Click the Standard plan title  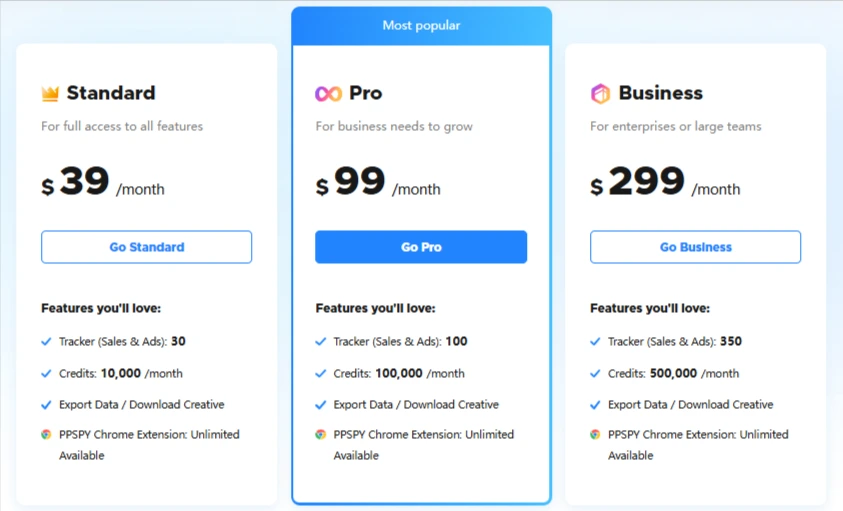111,93
